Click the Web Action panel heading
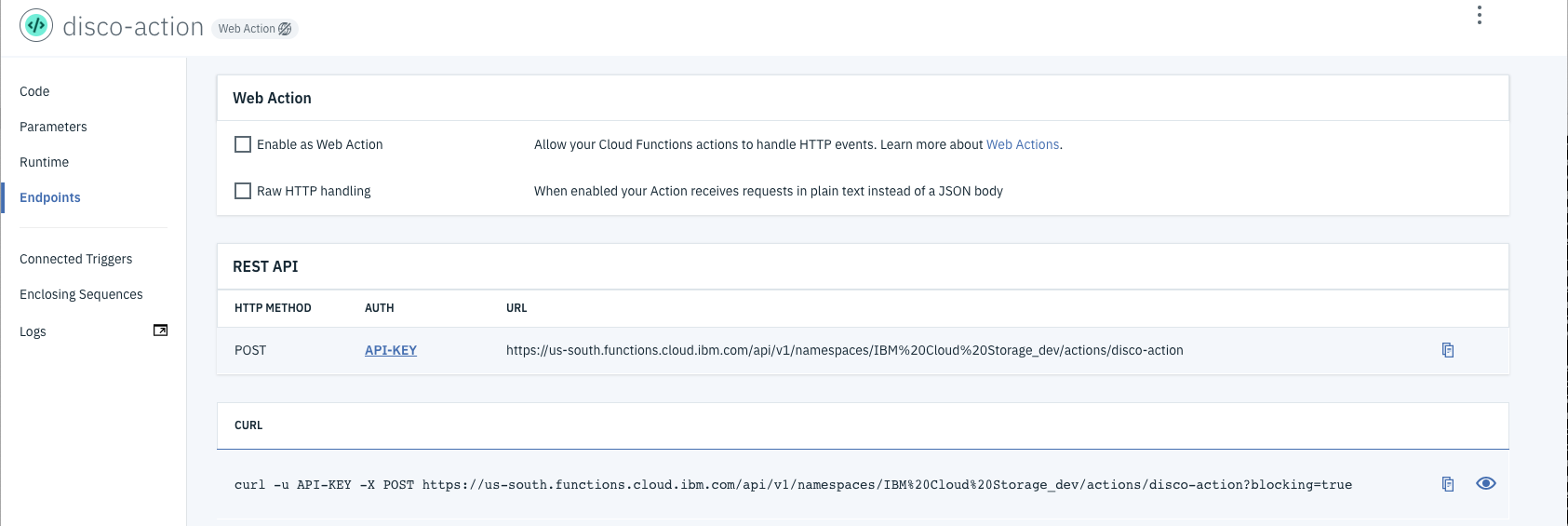Viewport: 1568px width, 526px height. [x=272, y=98]
